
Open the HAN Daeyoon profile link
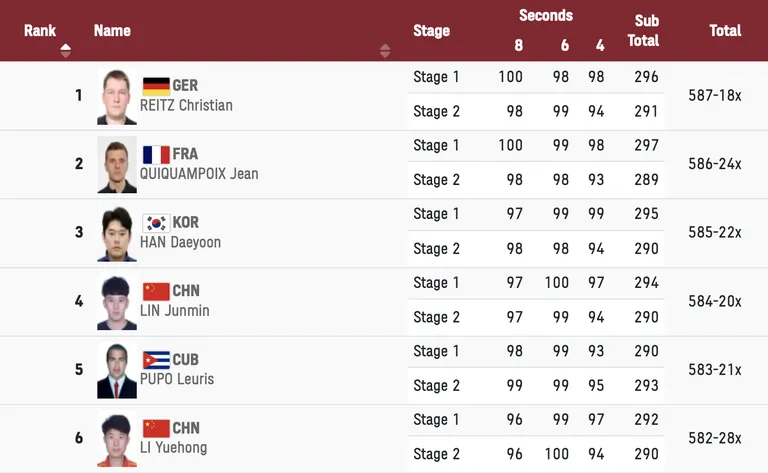click(180, 242)
